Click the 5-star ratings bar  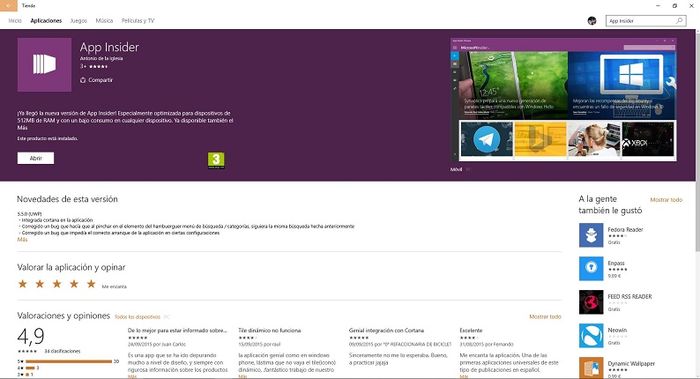point(69,361)
